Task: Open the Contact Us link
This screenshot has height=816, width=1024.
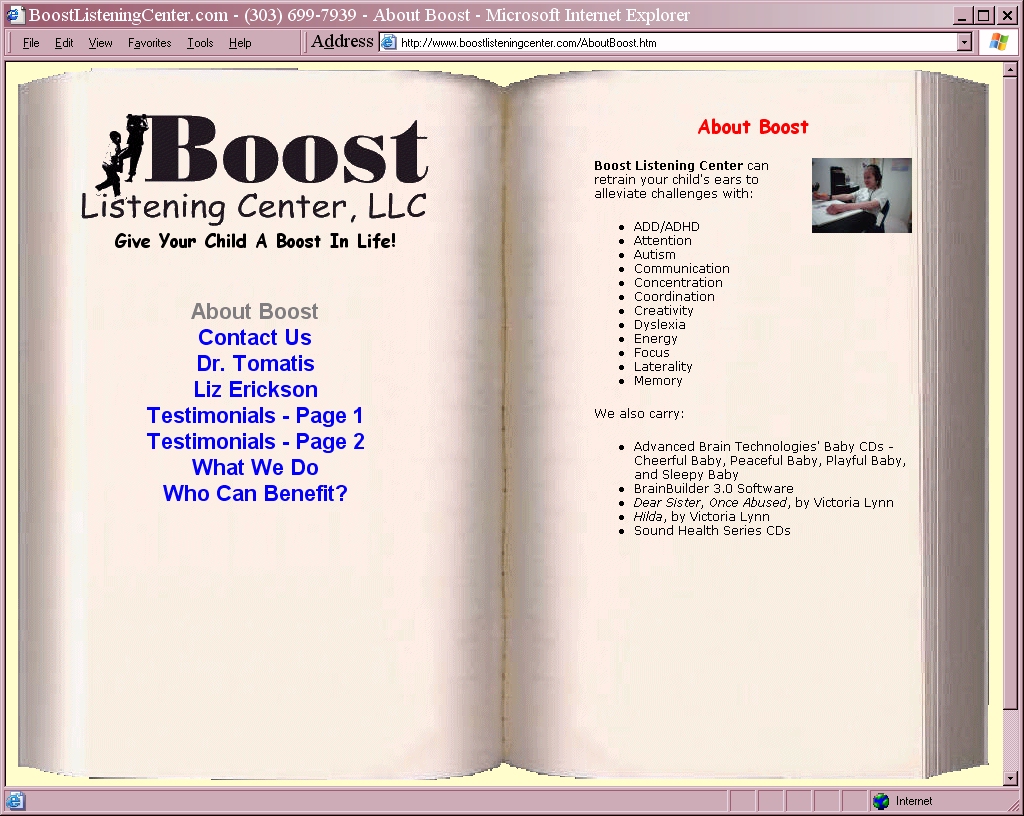Action: pos(255,338)
